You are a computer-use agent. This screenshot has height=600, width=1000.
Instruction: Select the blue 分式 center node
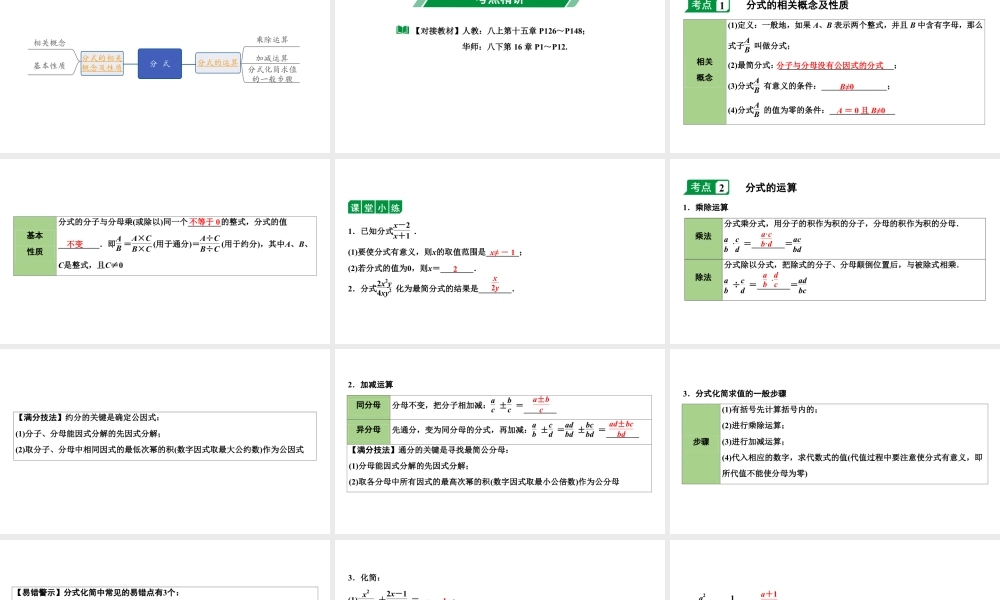160,63
